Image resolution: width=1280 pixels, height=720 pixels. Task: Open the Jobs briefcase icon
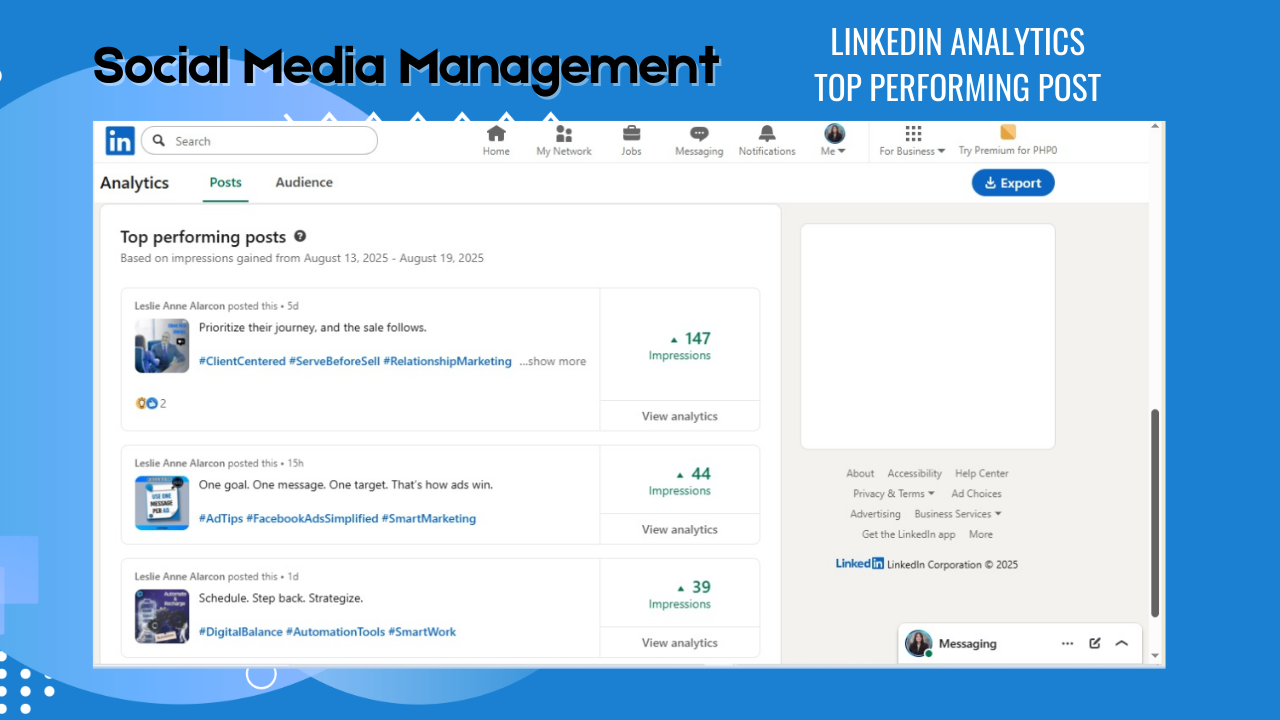(x=631, y=134)
